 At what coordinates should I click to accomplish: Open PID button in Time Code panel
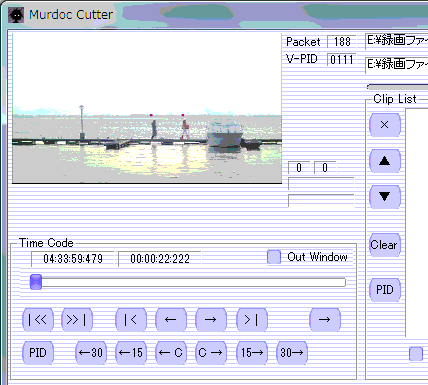pyautogui.click(x=38, y=353)
